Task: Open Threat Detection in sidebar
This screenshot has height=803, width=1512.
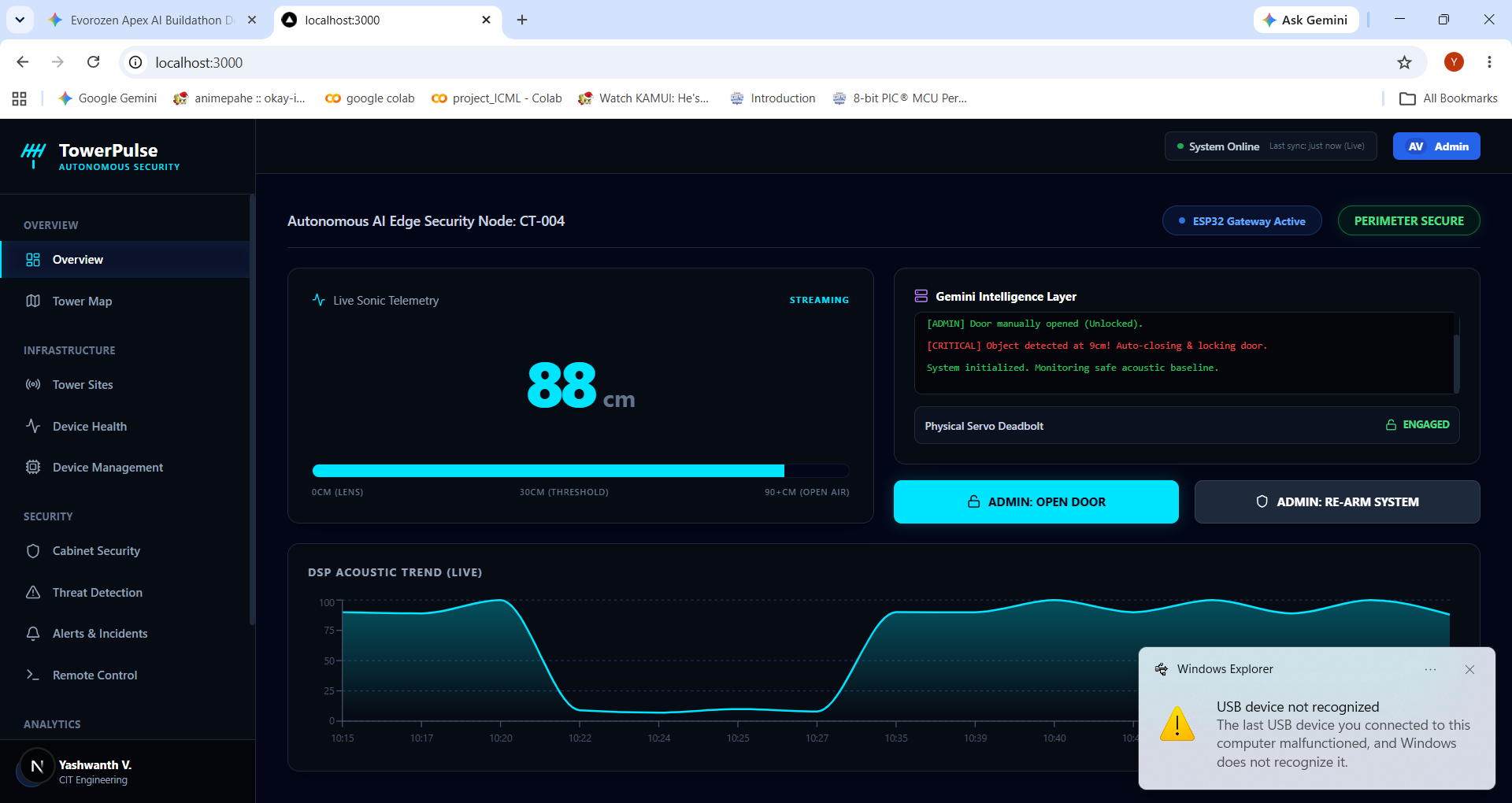Action: pyautogui.click(x=126, y=593)
